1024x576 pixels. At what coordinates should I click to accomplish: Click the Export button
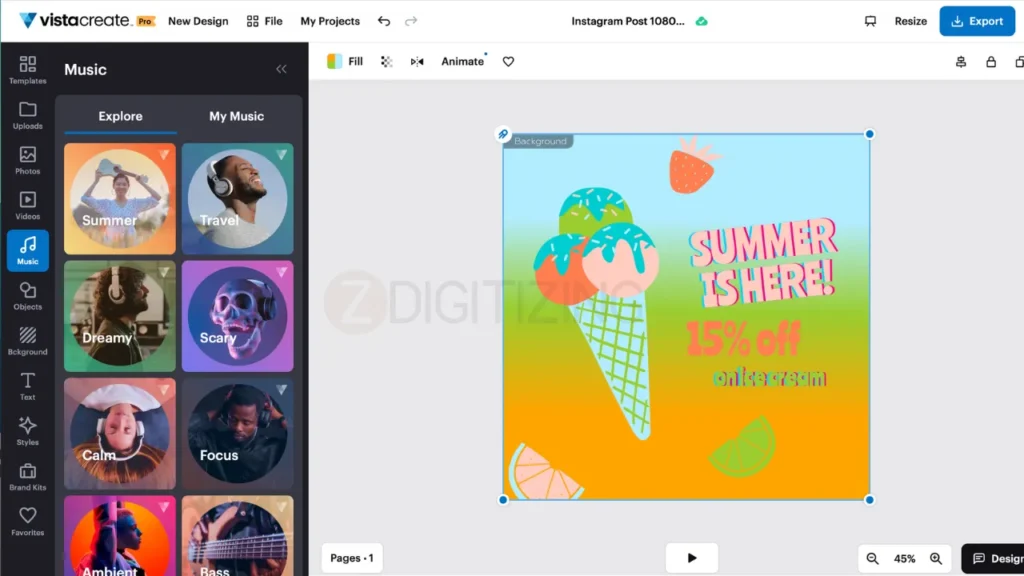click(976, 21)
